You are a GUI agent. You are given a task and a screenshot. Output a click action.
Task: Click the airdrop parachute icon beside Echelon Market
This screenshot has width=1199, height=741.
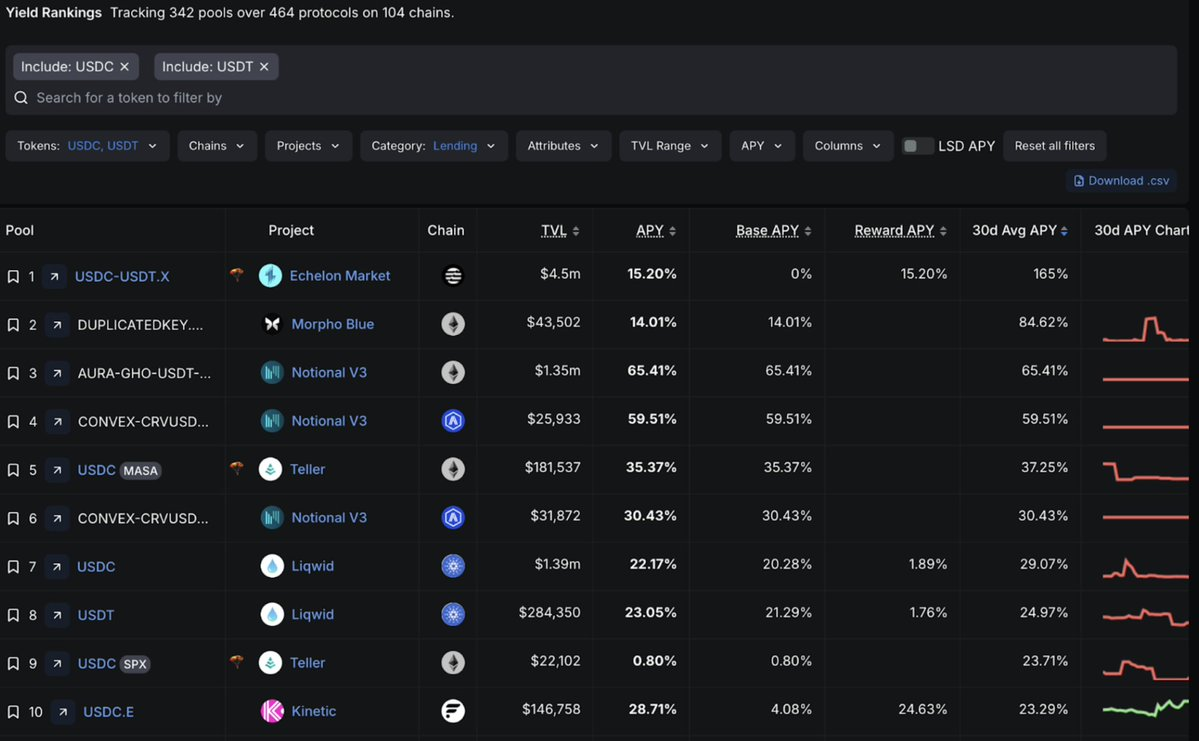[237, 274]
